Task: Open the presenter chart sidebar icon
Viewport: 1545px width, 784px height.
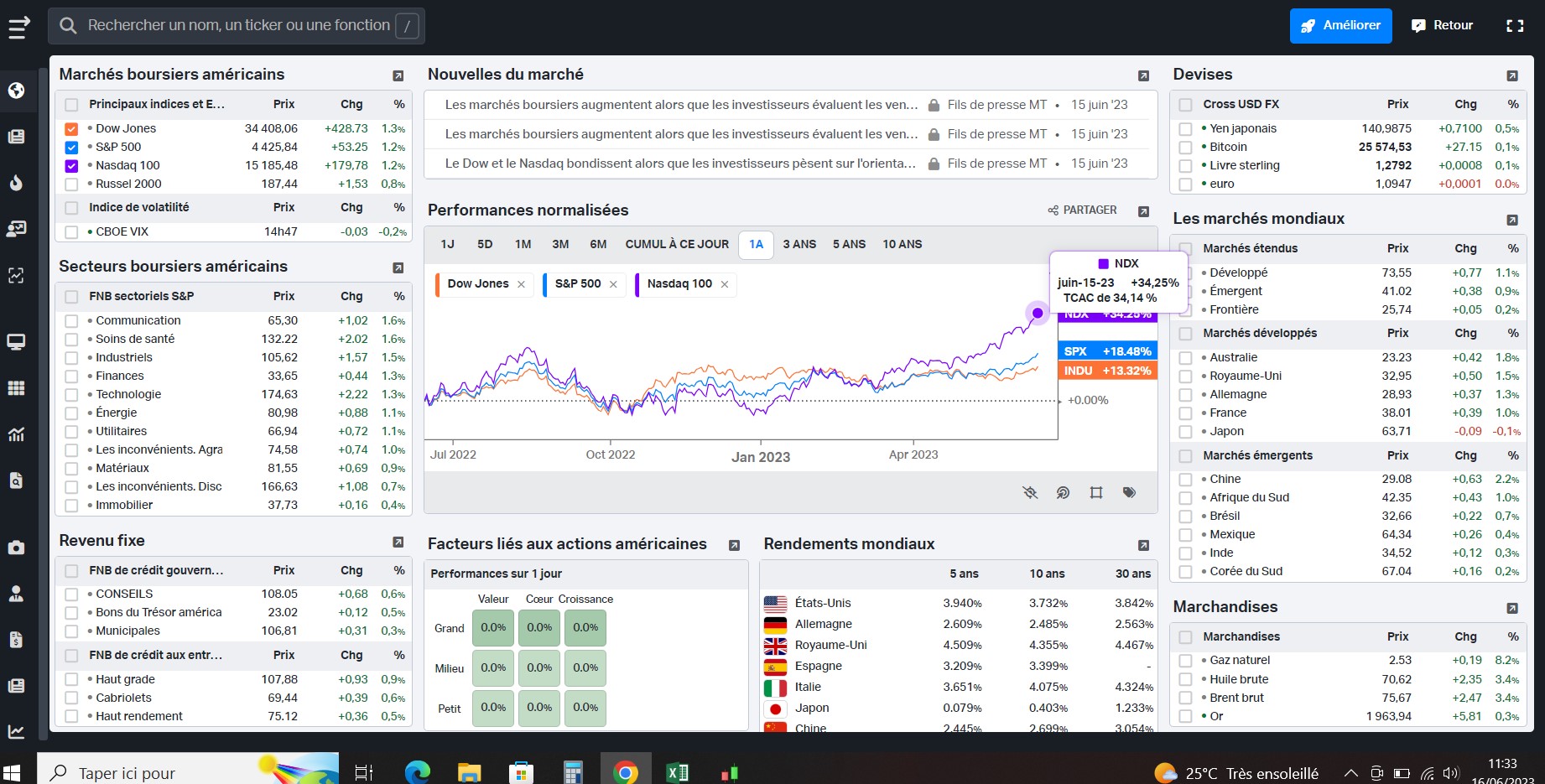Action: point(16,229)
